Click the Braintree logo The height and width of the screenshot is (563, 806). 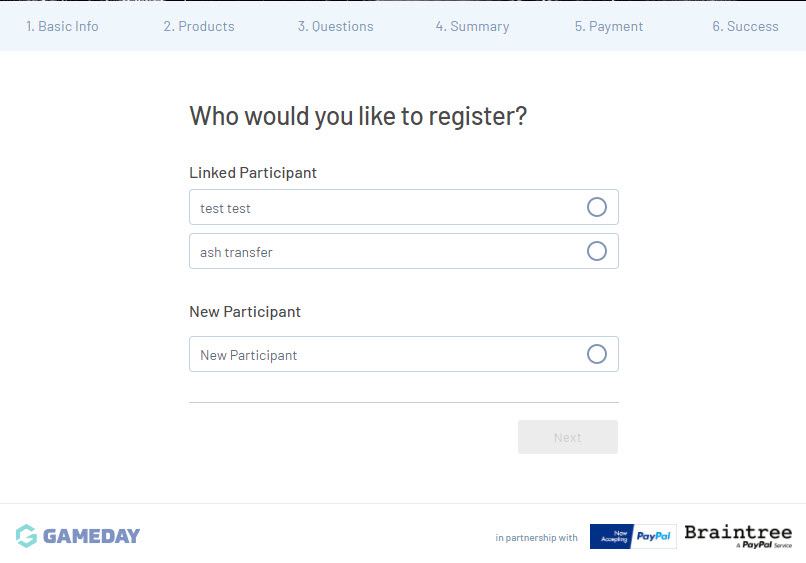pos(738,536)
